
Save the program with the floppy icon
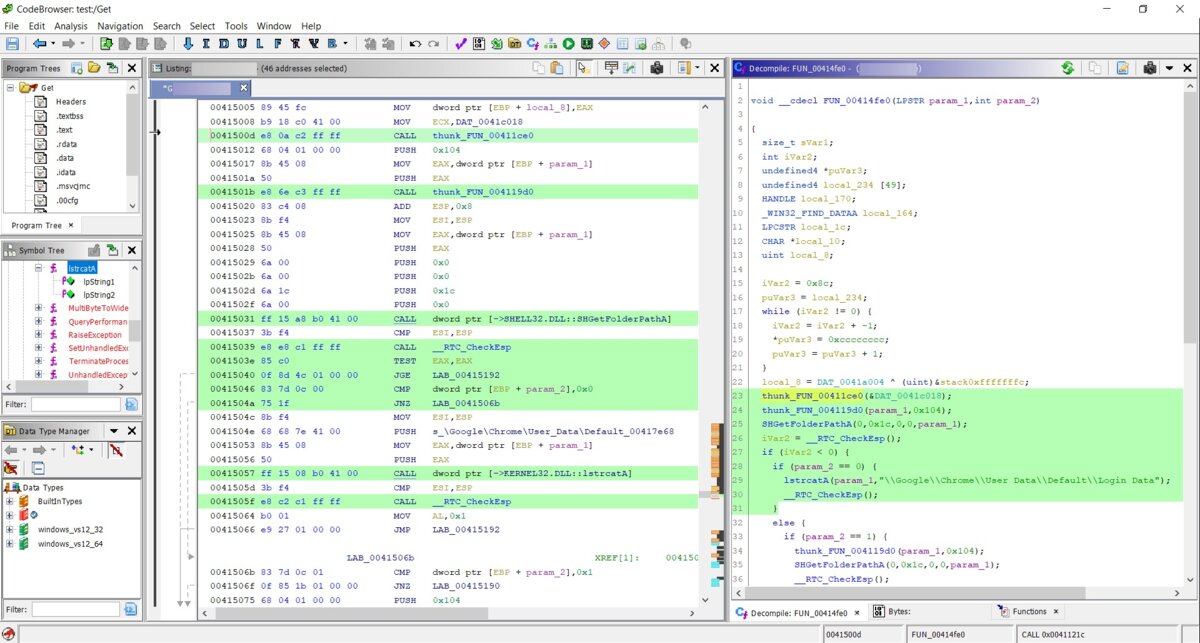tap(12, 44)
